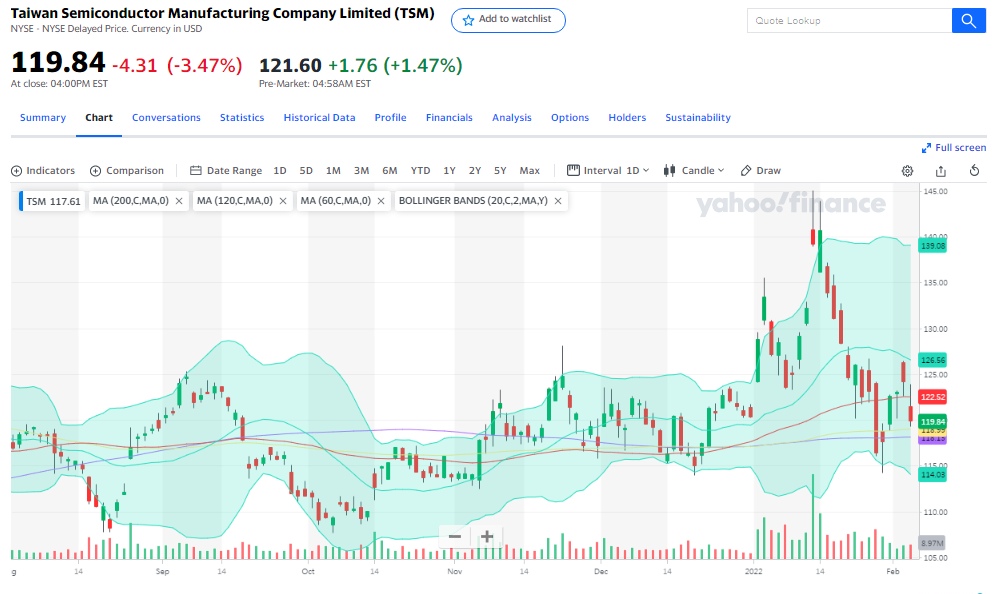994x594 pixels.
Task: Set range to 3M
Action: pyautogui.click(x=361, y=171)
